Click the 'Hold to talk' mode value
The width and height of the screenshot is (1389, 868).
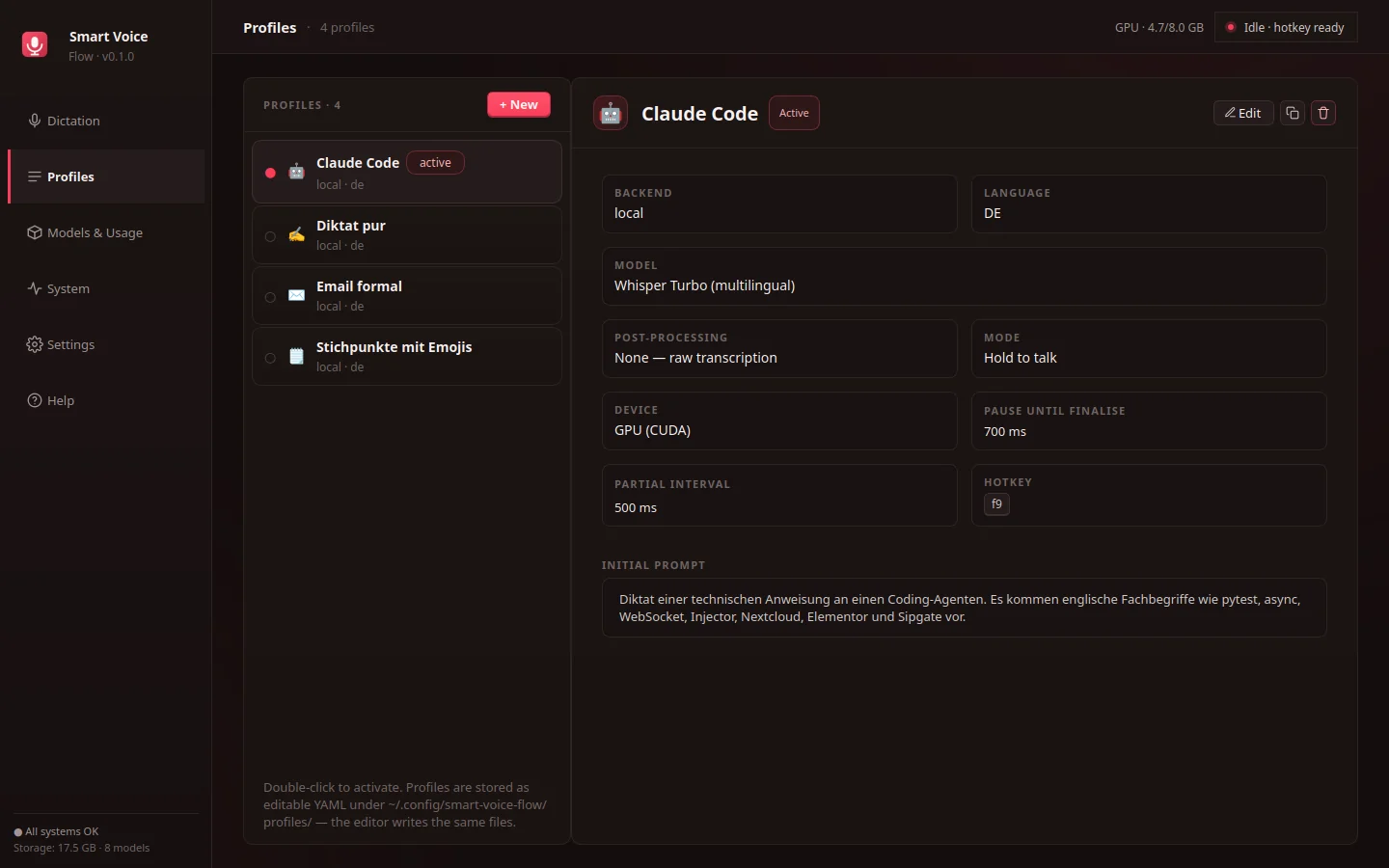click(x=1021, y=358)
